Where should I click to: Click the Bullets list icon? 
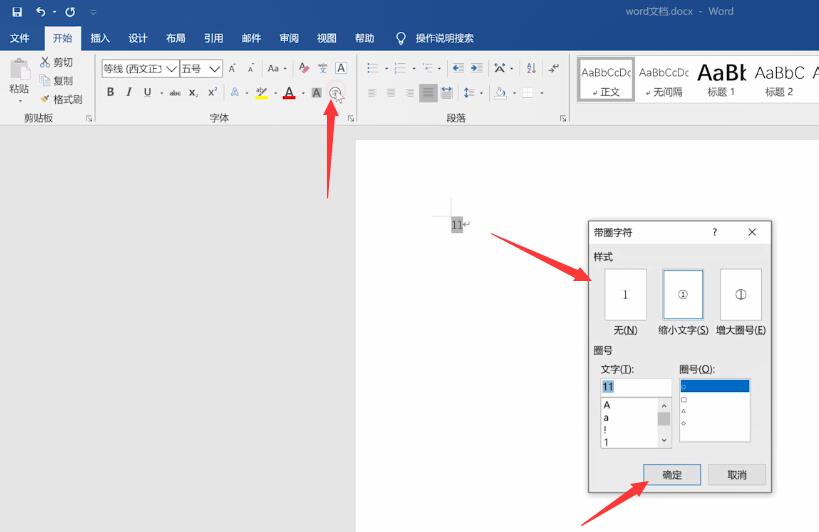pyautogui.click(x=372, y=68)
